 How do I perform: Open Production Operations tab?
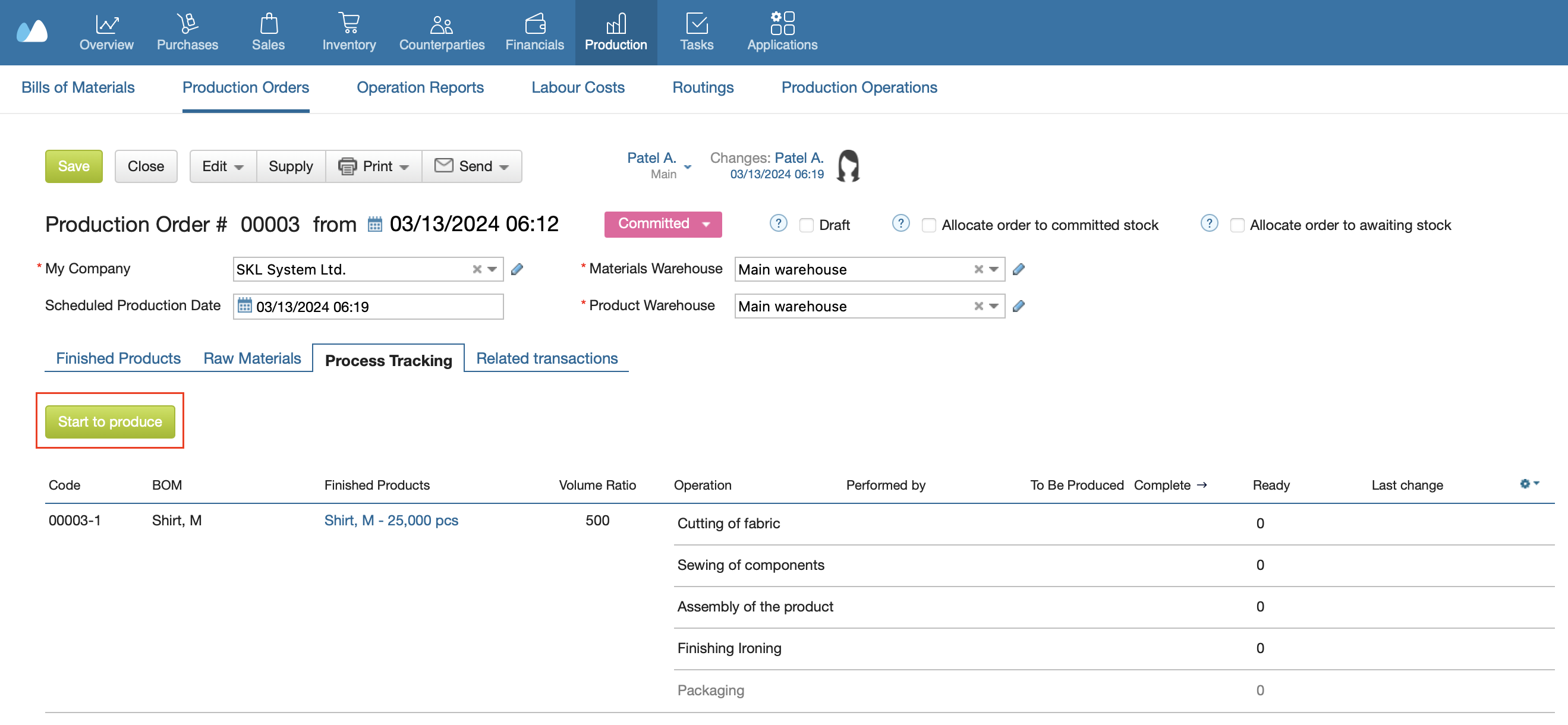pos(859,88)
